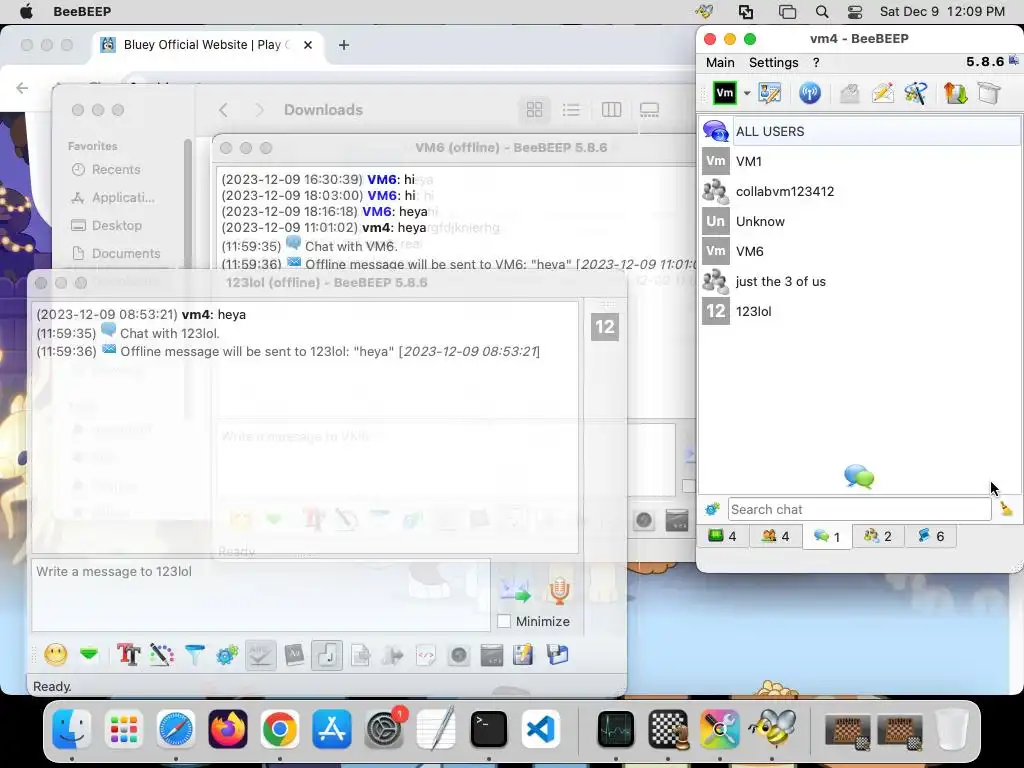Open file transfers up/down arrows icon
This screenshot has width=1024, height=768.
click(x=955, y=93)
